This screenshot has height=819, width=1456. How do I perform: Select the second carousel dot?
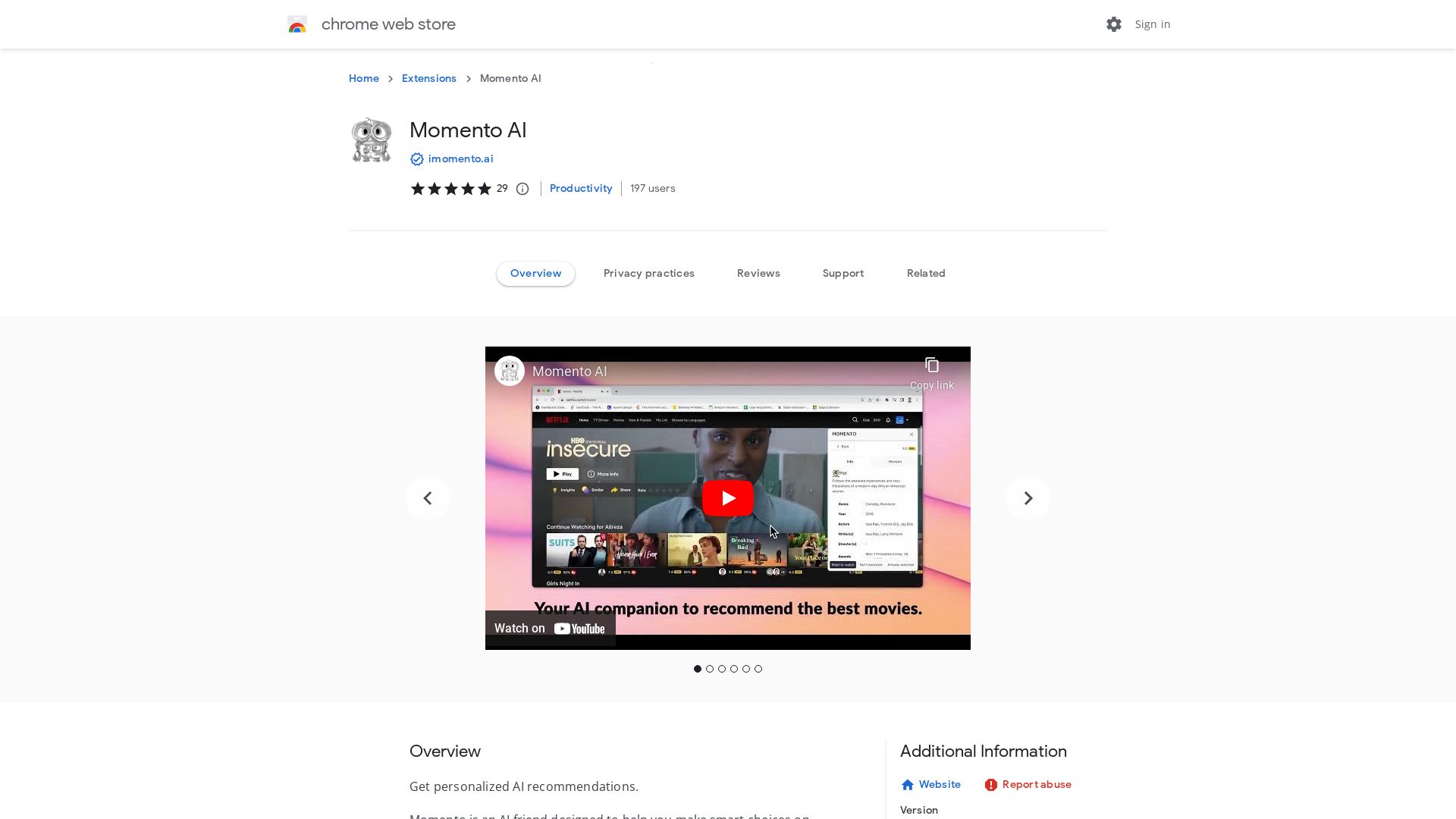pyautogui.click(x=710, y=669)
